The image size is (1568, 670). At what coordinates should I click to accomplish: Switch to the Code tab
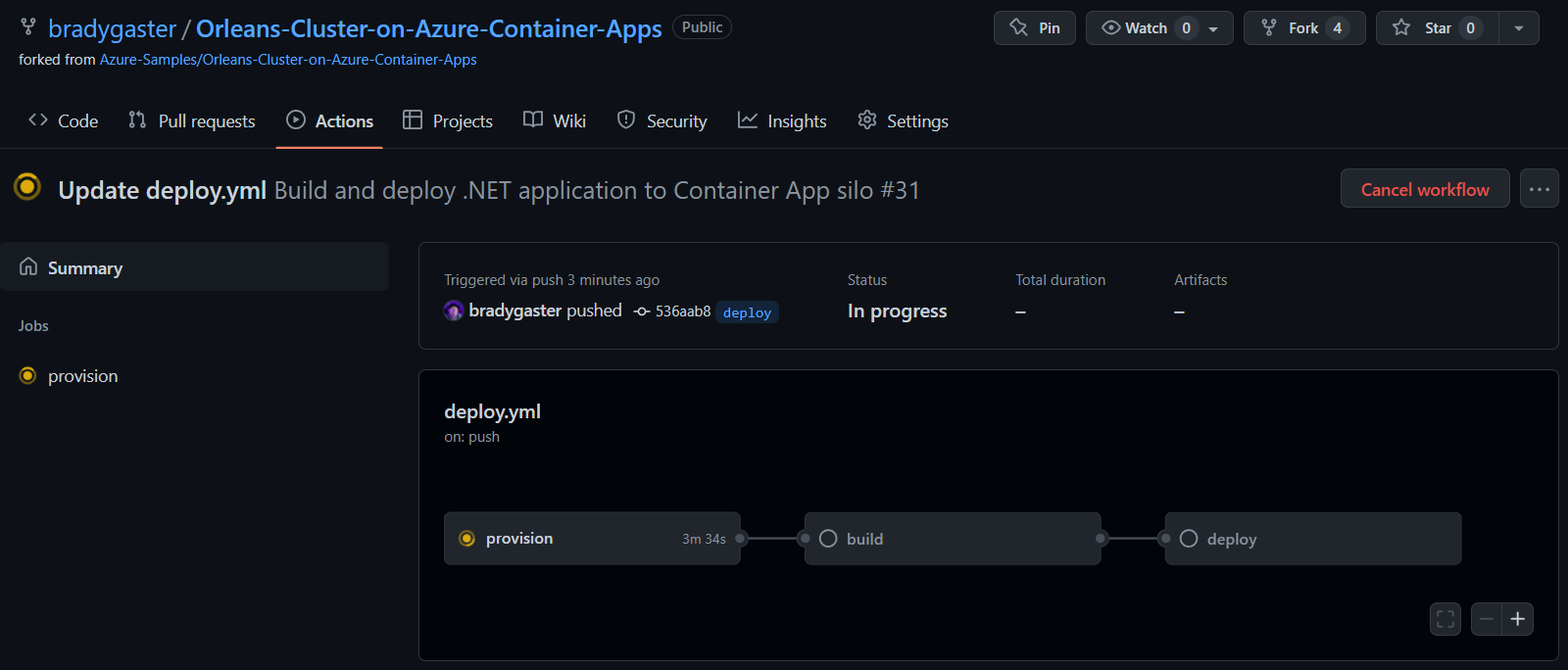[x=64, y=121]
